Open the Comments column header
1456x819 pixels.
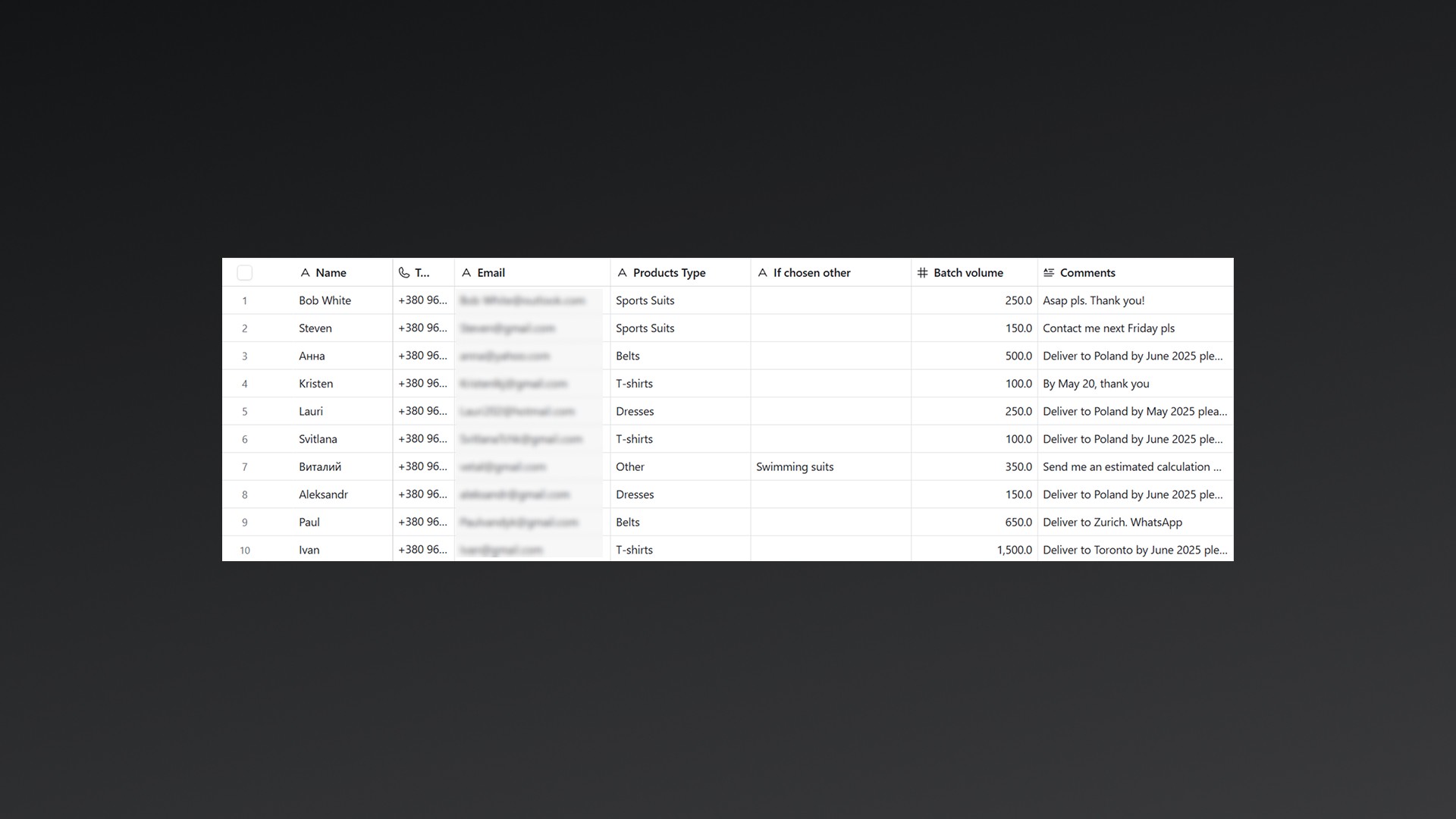(x=1087, y=273)
